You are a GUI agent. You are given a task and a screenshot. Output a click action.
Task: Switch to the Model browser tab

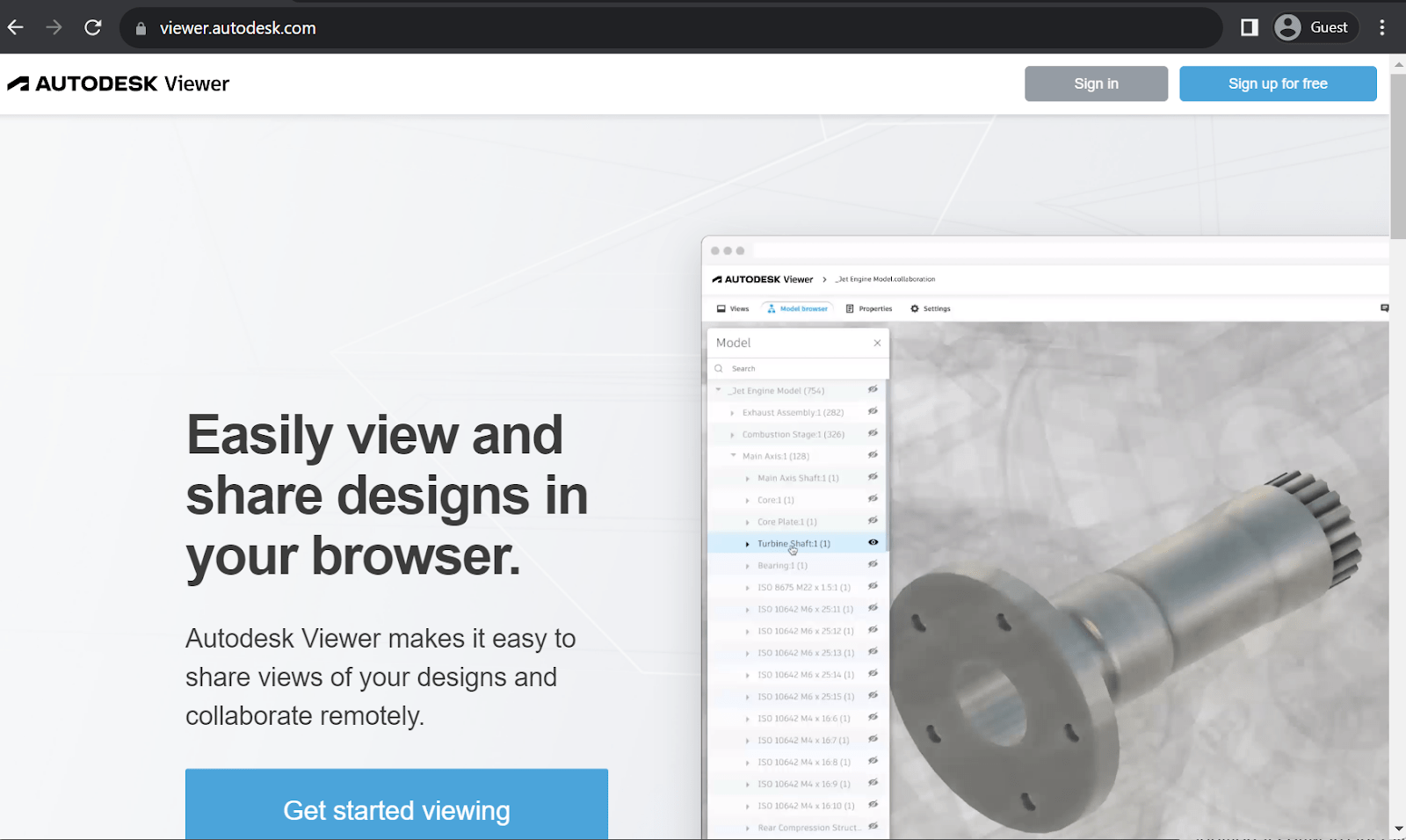point(797,308)
